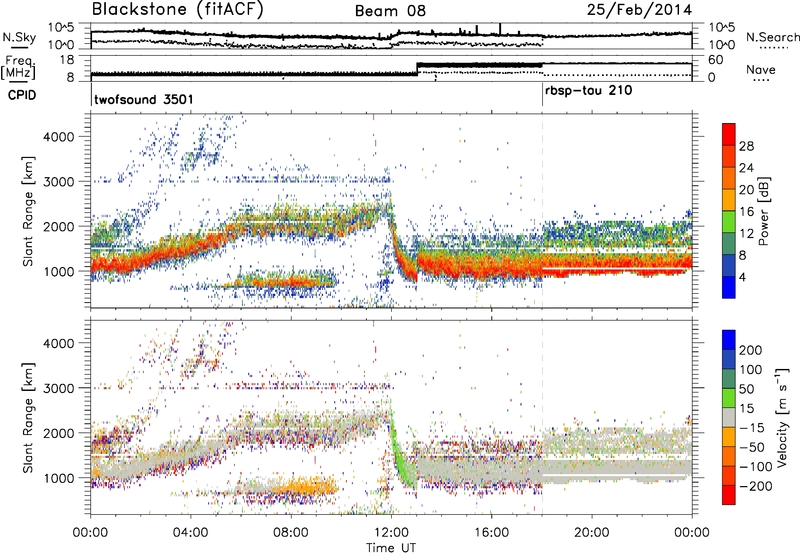Click the '200' tick on the velocity colorbar

click(751, 350)
